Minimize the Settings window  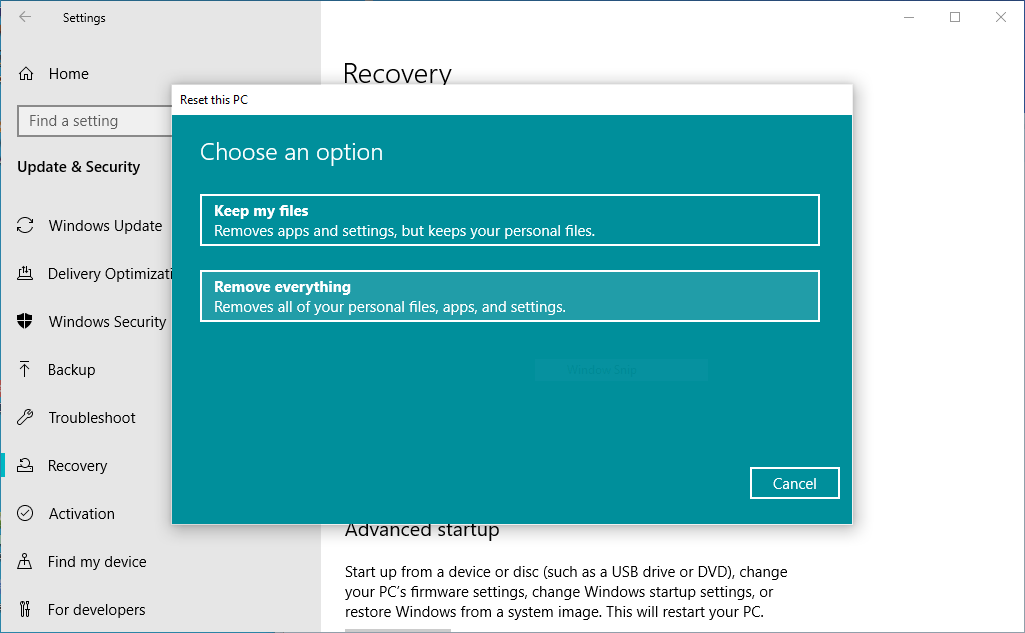[x=908, y=17]
